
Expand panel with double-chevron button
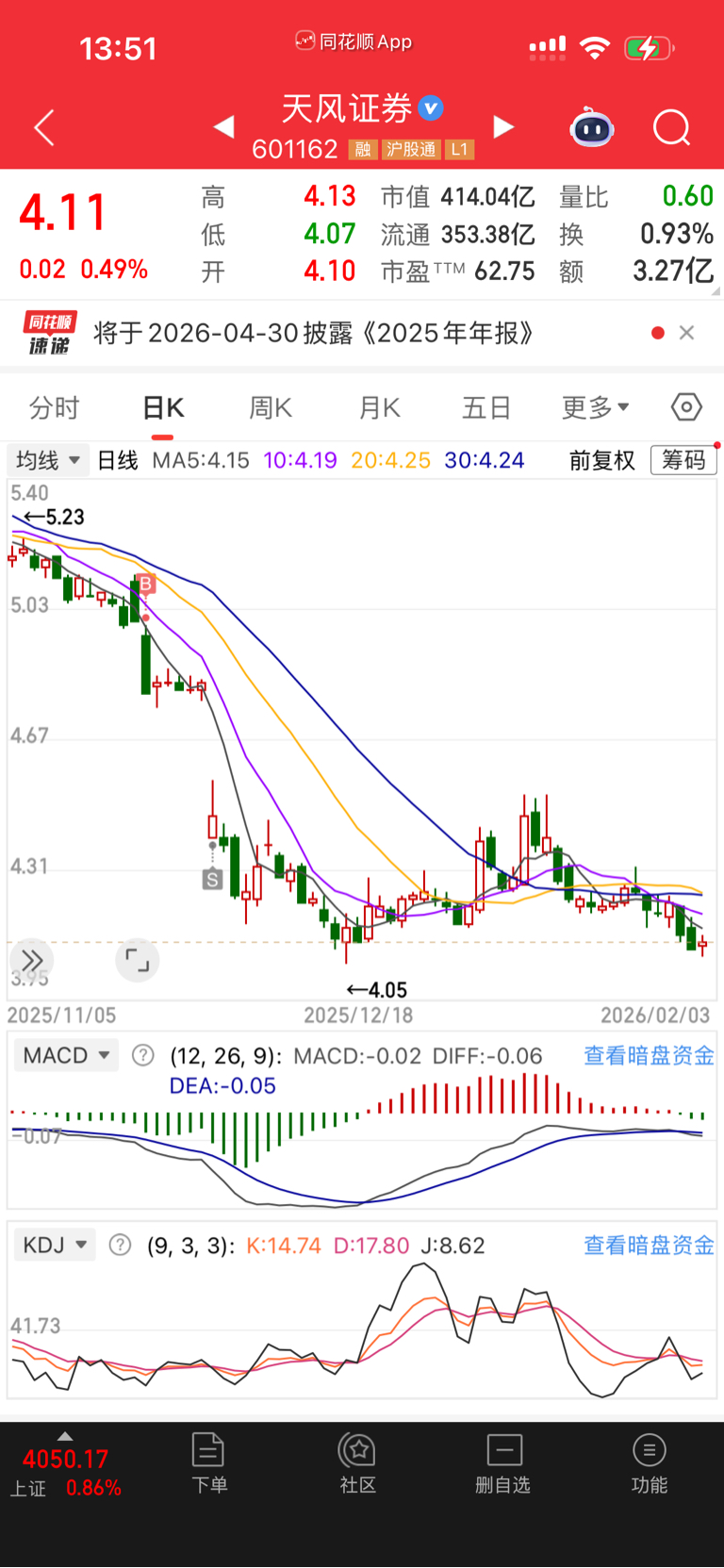click(x=31, y=961)
